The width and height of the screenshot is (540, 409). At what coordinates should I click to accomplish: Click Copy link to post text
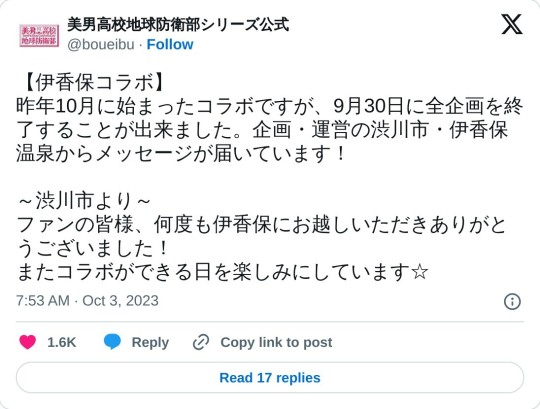276,342
